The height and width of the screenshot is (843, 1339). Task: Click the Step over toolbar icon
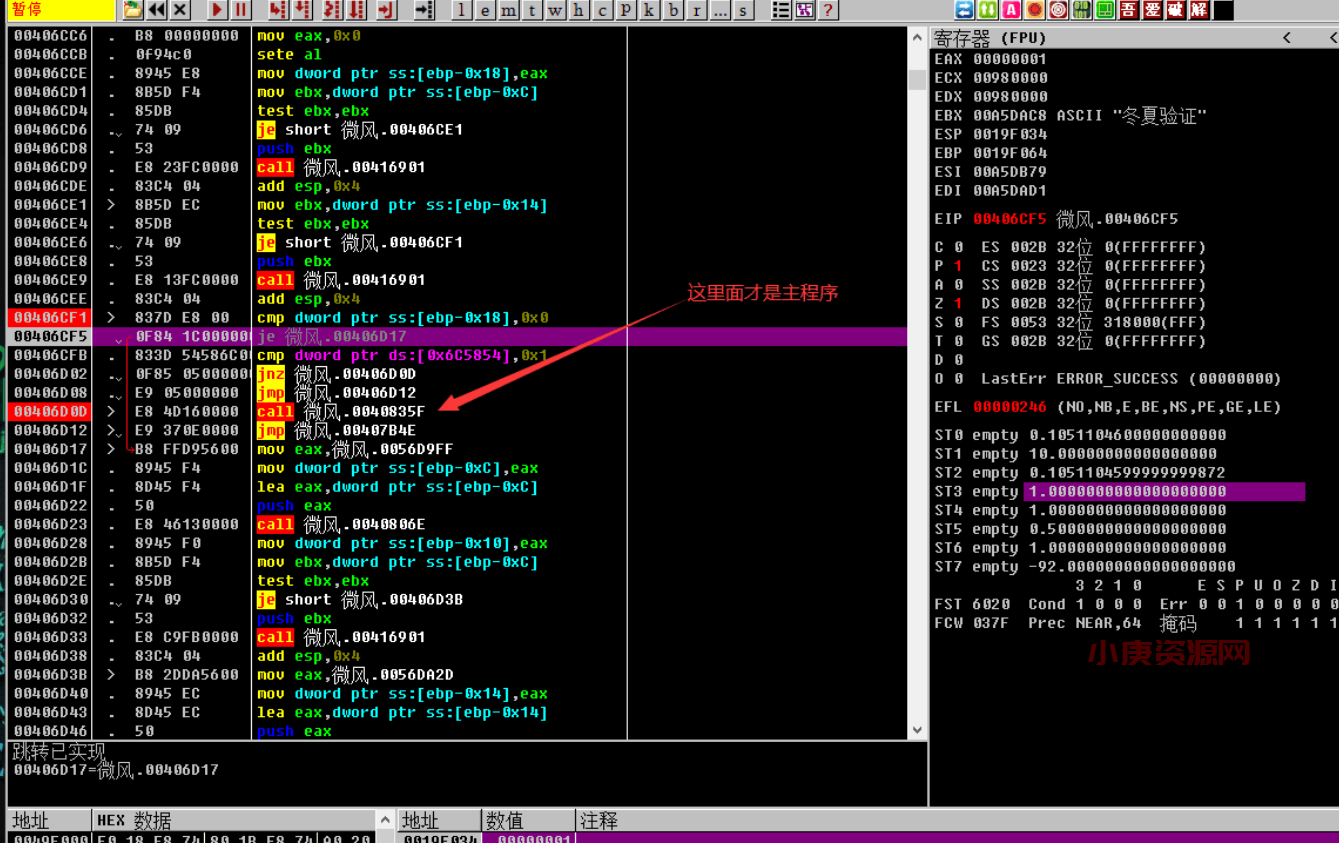coord(303,10)
